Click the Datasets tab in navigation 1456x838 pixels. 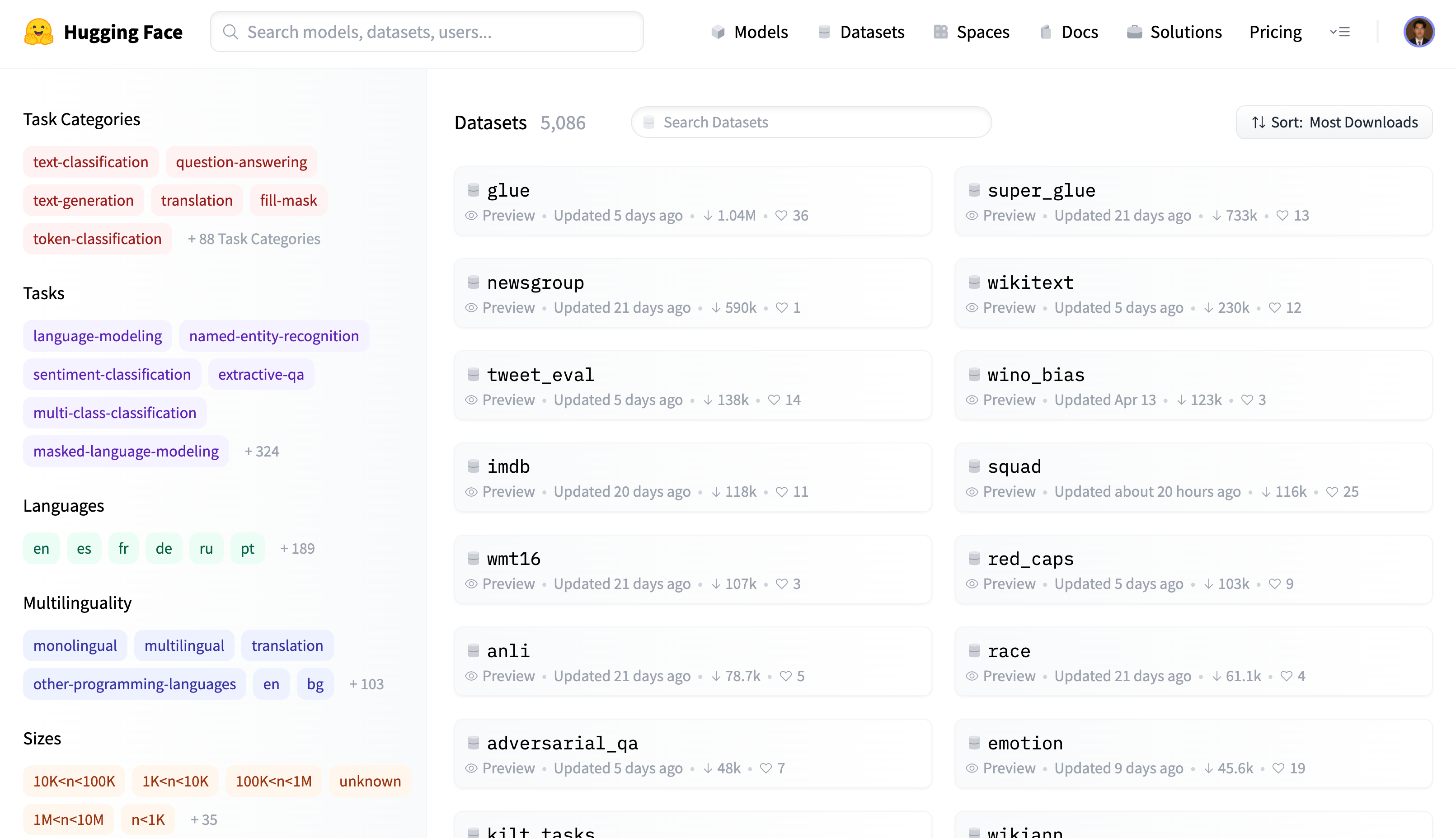tap(873, 32)
